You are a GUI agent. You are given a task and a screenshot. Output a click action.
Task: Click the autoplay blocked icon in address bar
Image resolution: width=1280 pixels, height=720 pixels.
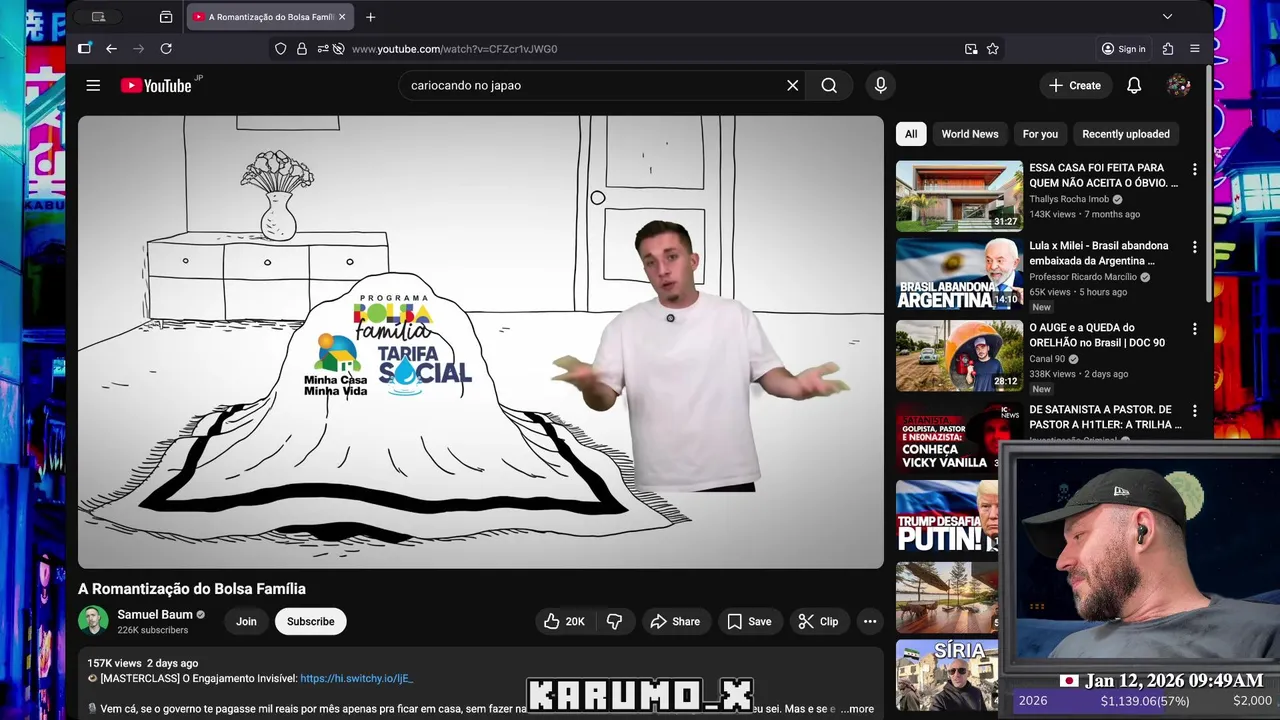(338, 49)
